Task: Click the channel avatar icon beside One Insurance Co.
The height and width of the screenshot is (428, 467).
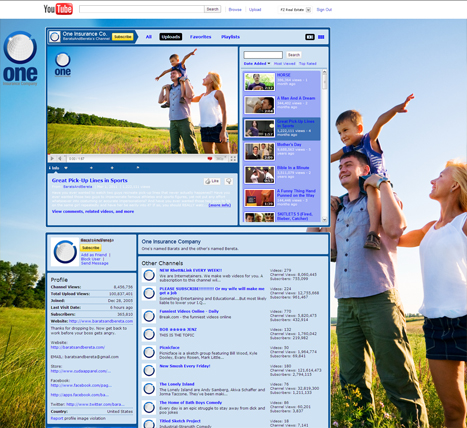Action: 55,37
